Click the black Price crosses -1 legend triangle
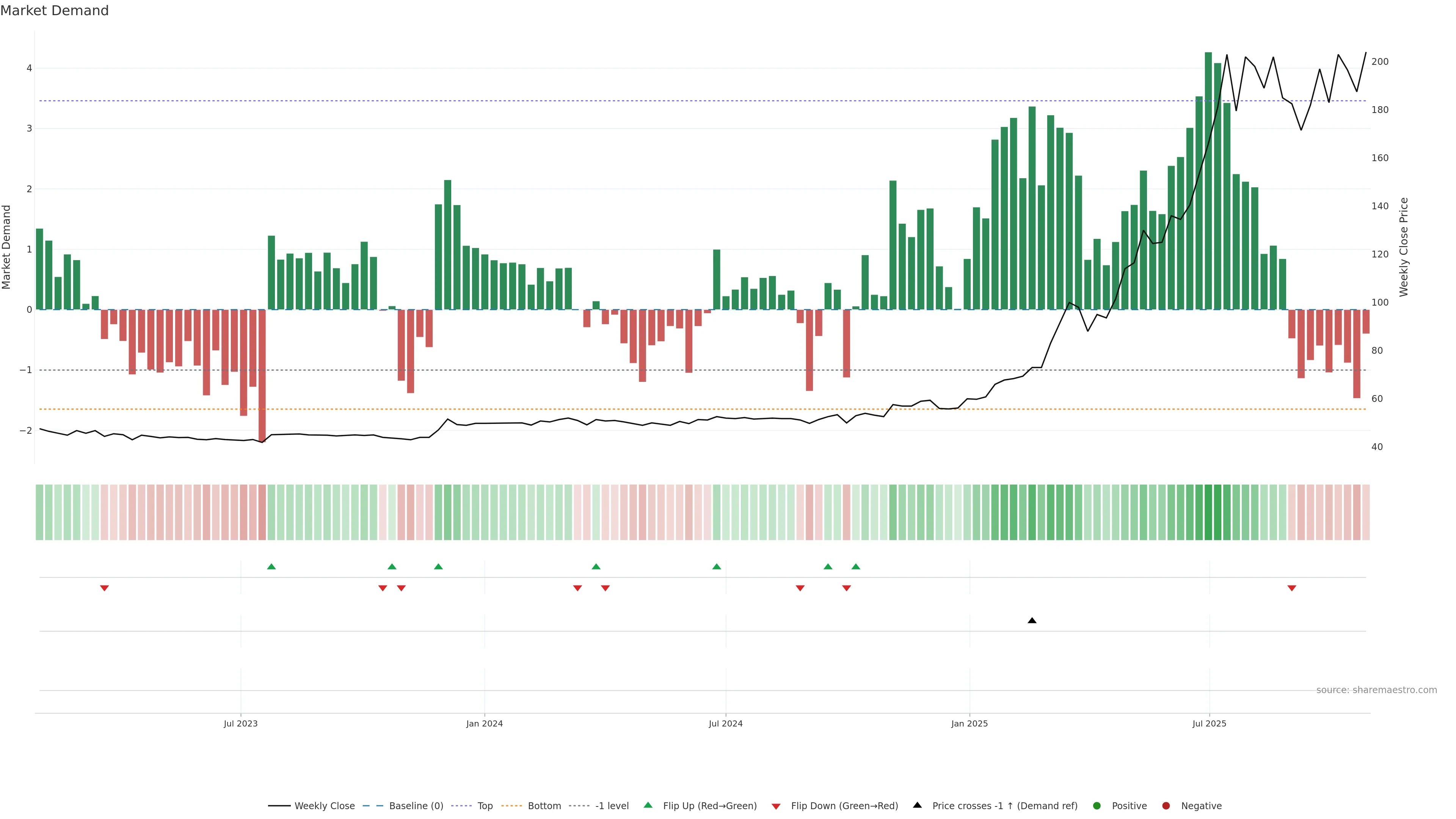 point(917,805)
